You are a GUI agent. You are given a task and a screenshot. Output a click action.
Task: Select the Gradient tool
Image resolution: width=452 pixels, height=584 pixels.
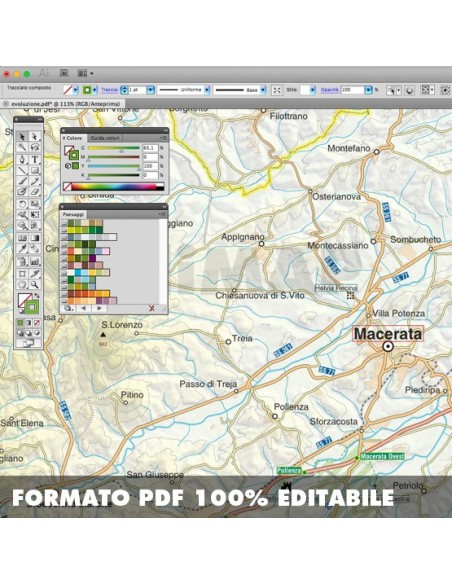pos(35,238)
